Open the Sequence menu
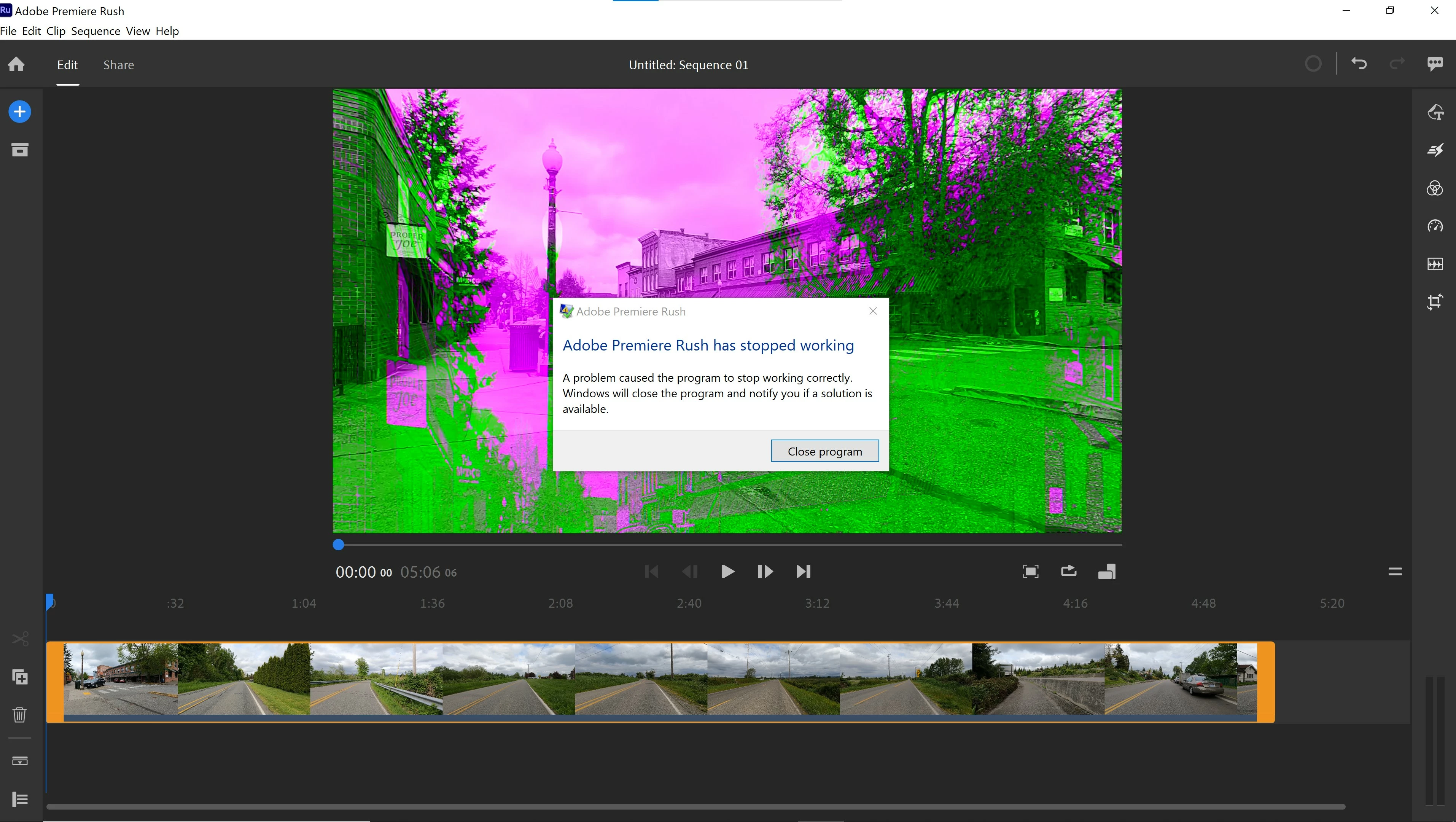 [x=95, y=31]
